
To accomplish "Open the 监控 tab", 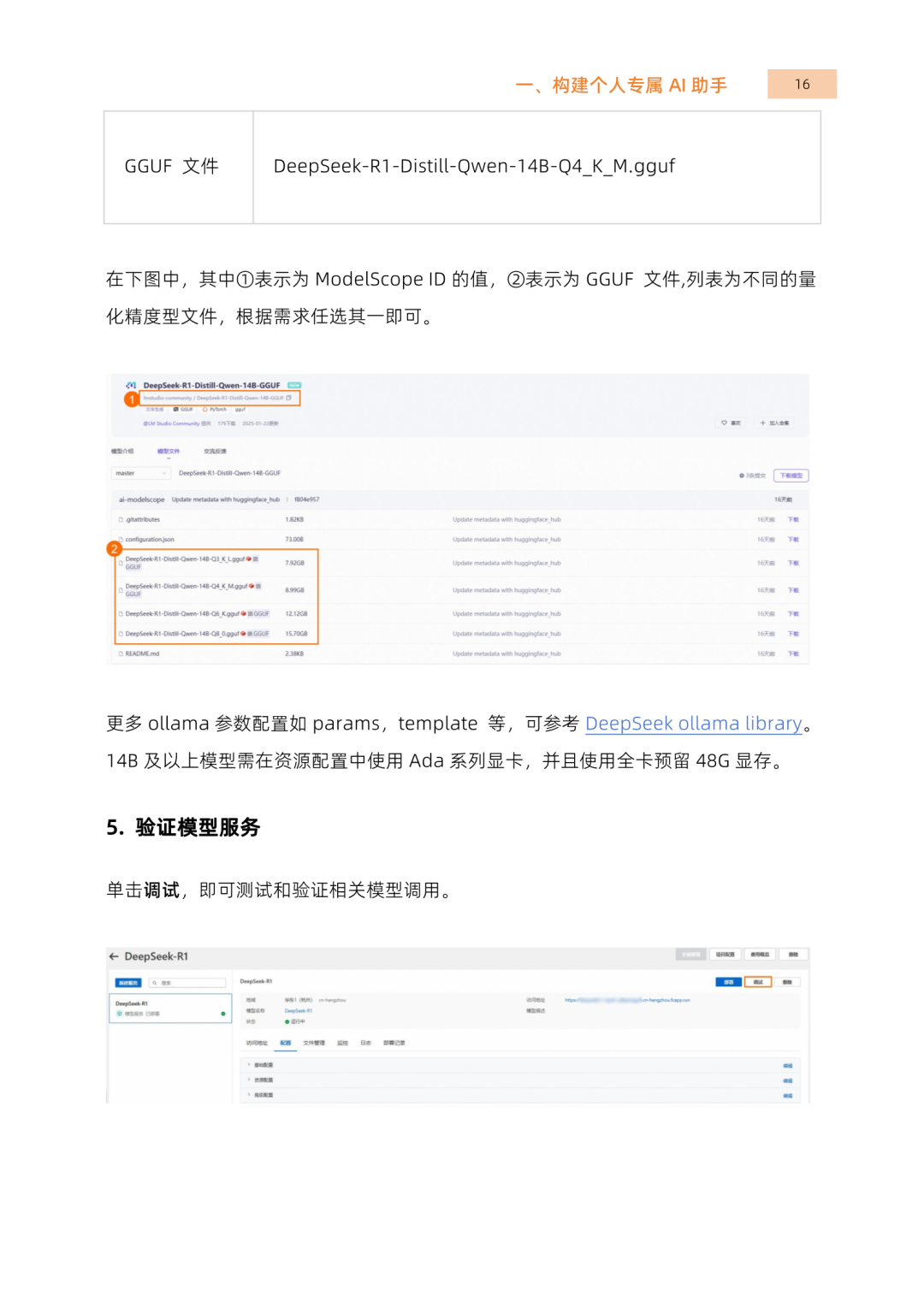I will [x=342, y=1043].
